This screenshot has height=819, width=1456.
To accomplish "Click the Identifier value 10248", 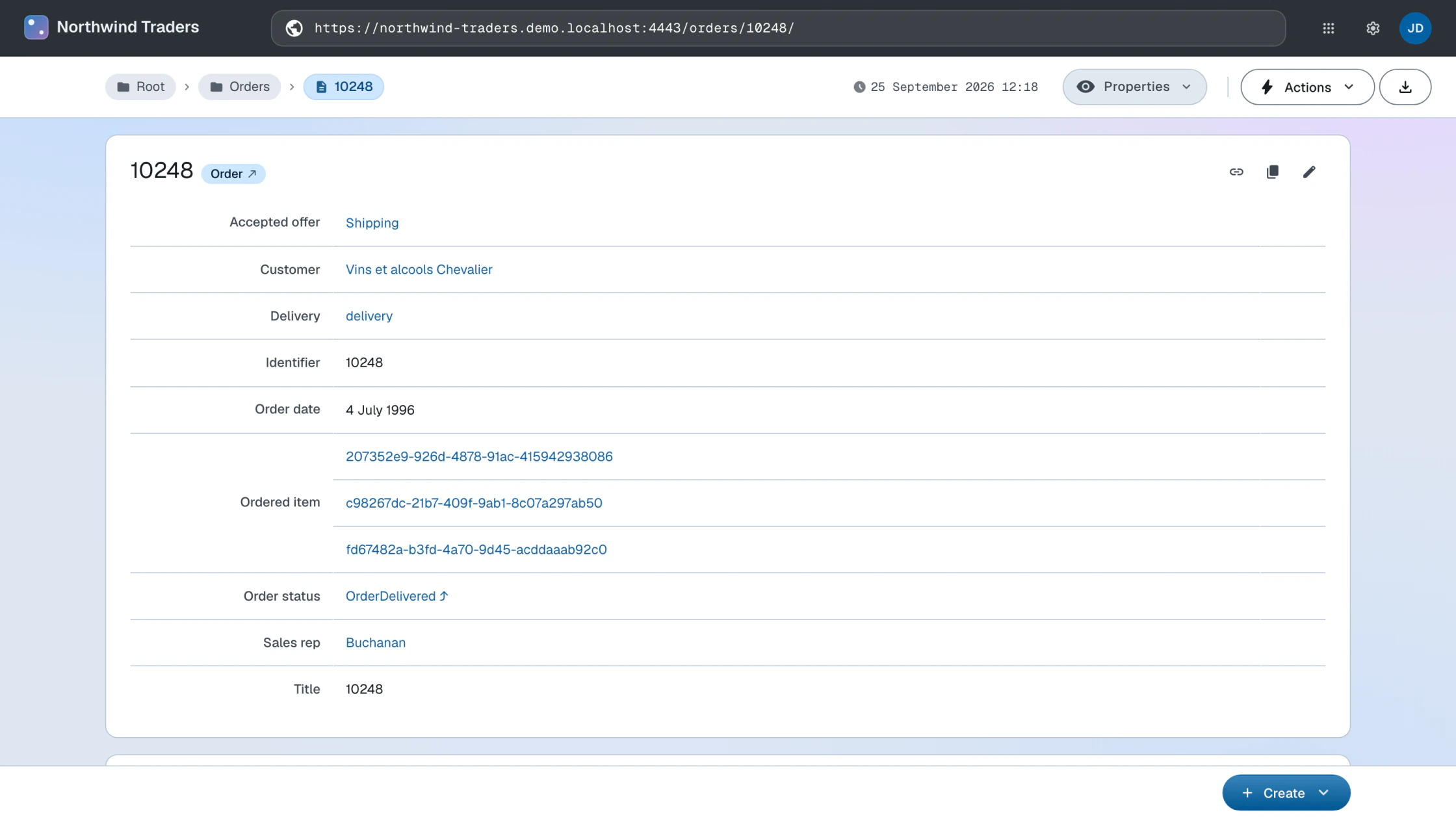I will click(x=364, y=363).
